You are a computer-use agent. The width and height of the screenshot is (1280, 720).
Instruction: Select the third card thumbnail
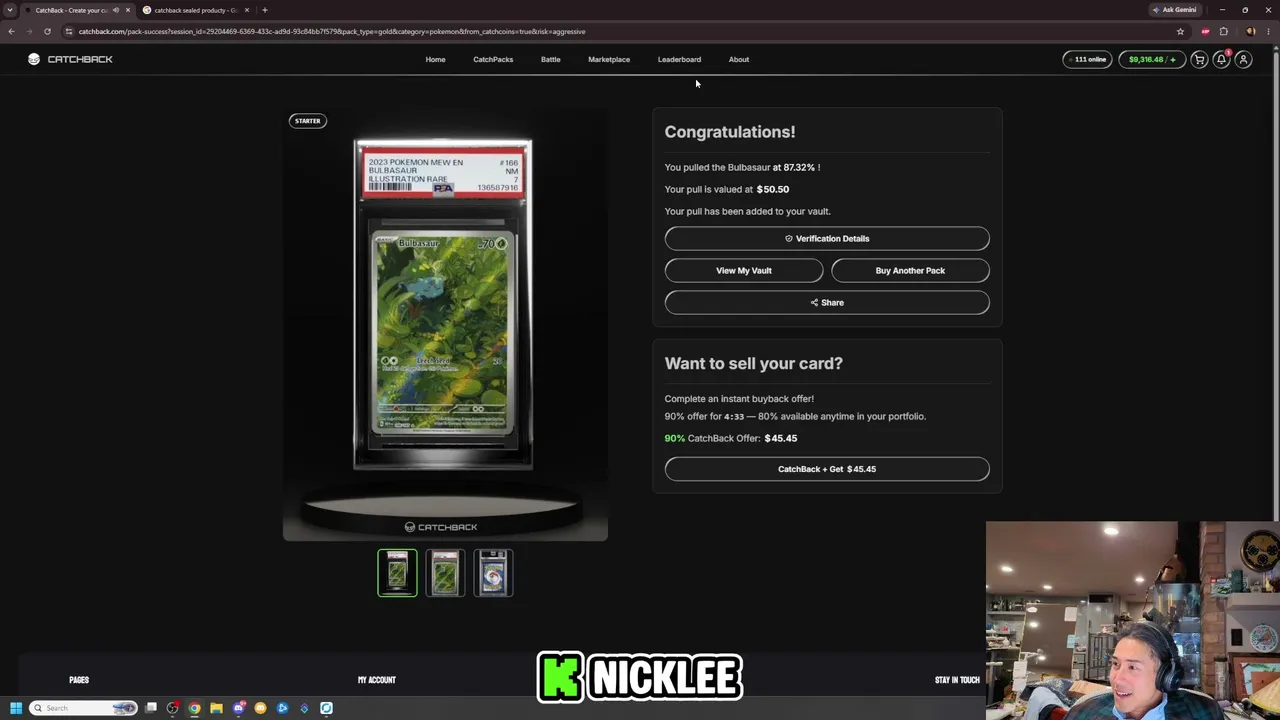[493, 572]
